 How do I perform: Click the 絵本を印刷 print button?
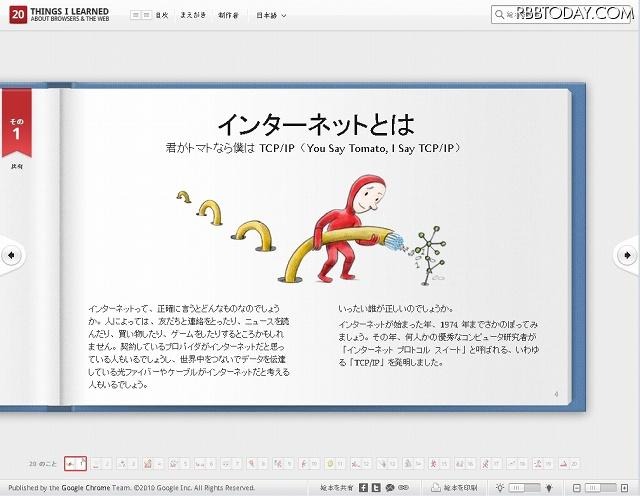pyautogui.click(x=455, y=487)
